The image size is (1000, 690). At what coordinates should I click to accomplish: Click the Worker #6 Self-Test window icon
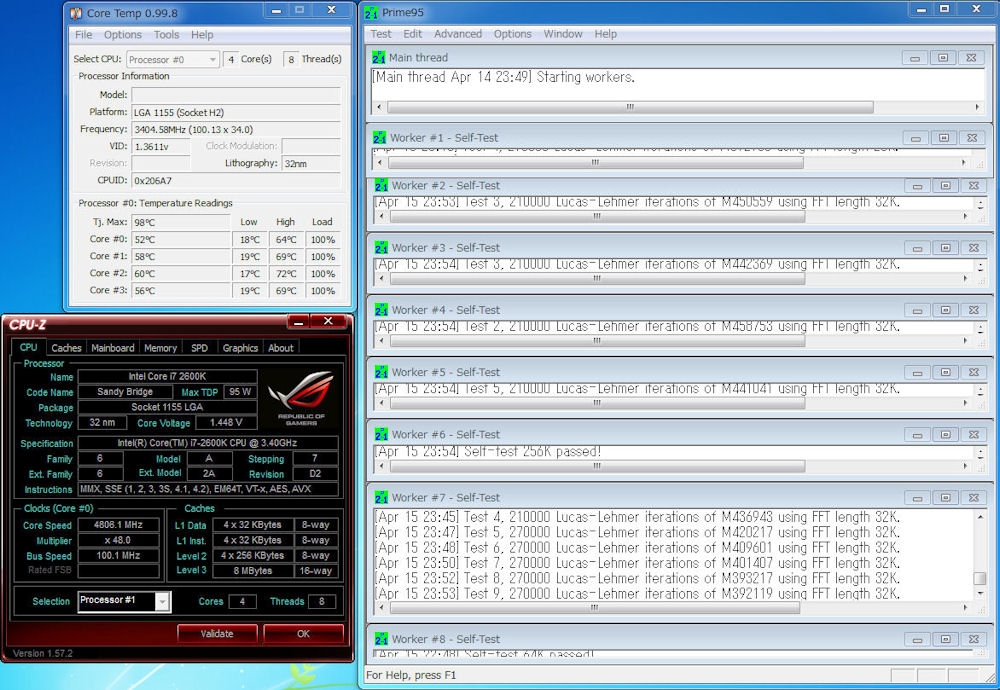point(381,434)
